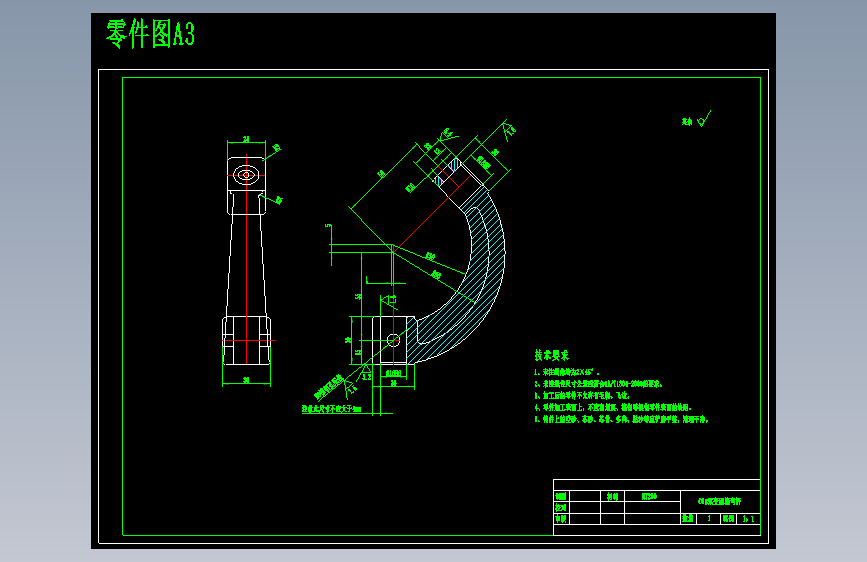The image size is (867, 562).
Task: Select the blue hatched threaded hole at the upper end
Action: click(x=446, y=173)
